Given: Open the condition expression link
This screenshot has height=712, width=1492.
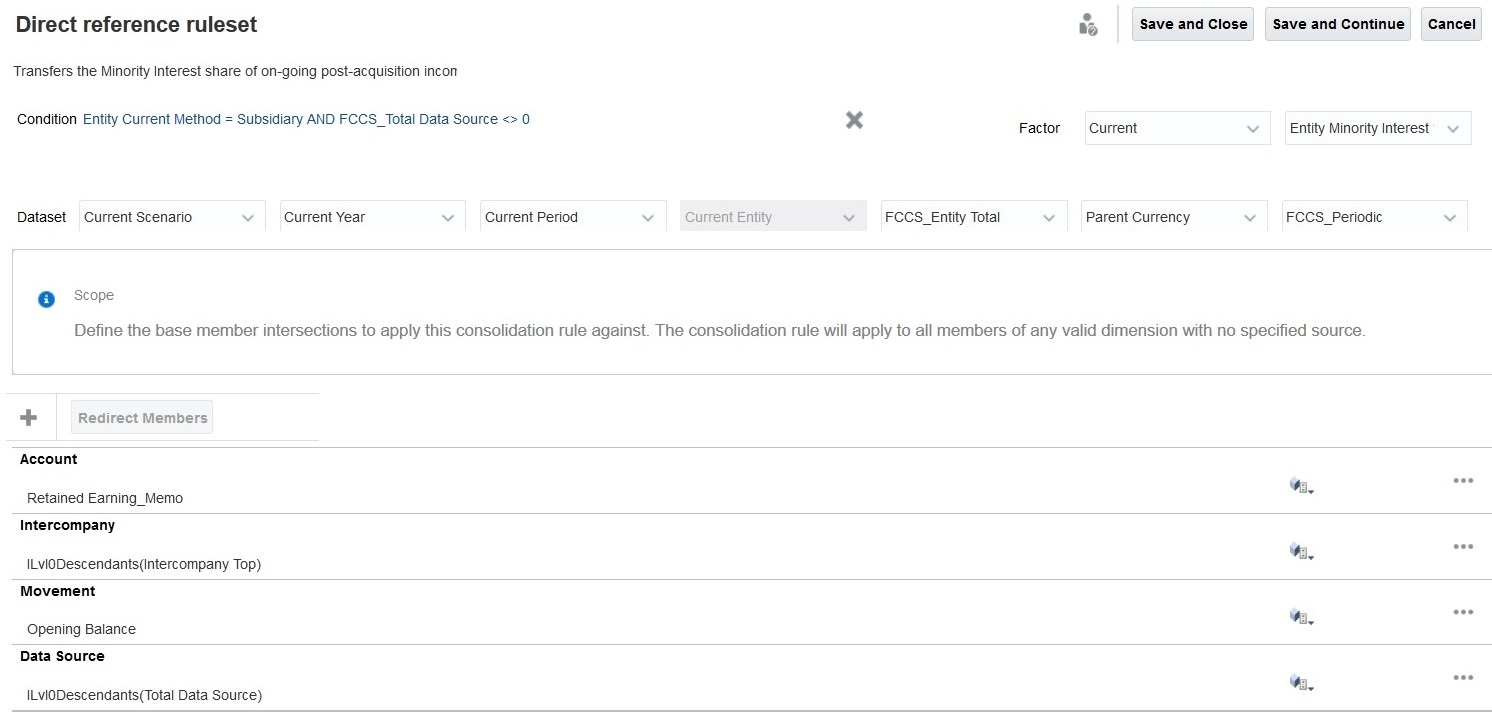Looking at the screenshot, I should (x=306, y=119).
